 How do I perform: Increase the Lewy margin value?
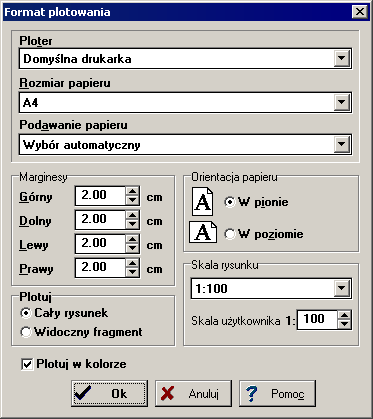[x=132, y=239]
